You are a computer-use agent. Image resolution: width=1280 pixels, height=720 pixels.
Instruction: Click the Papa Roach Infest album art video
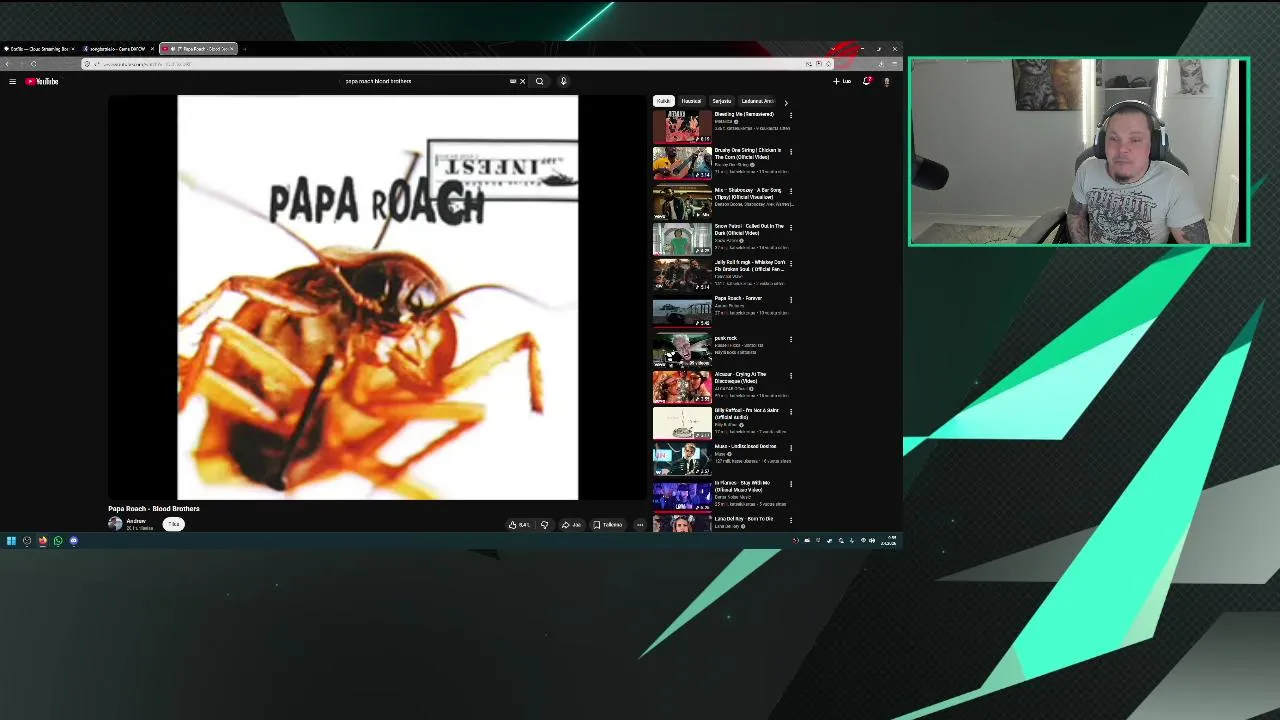[x=378, y=298]
